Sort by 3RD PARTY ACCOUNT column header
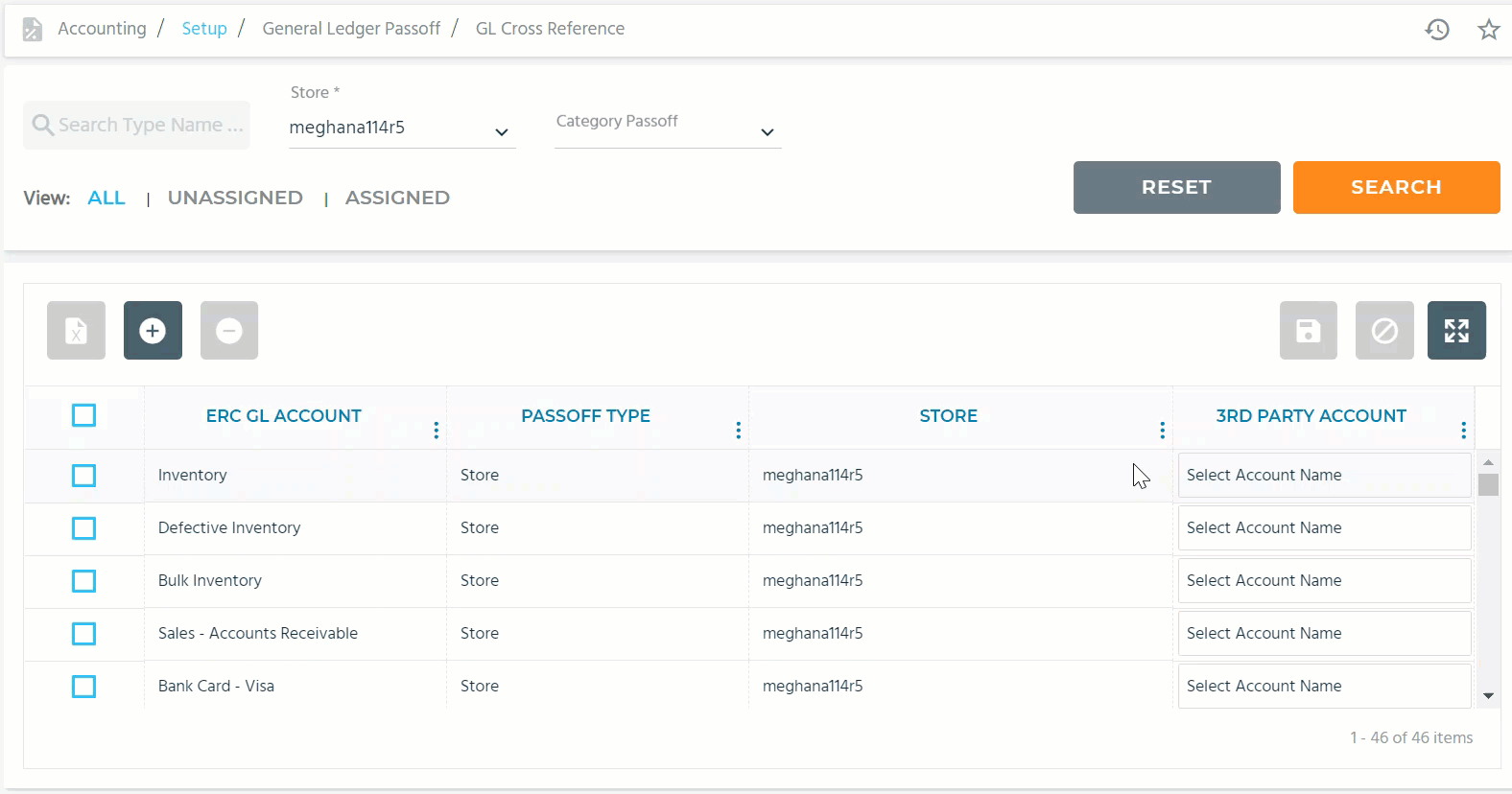 tap(1311, 416)
